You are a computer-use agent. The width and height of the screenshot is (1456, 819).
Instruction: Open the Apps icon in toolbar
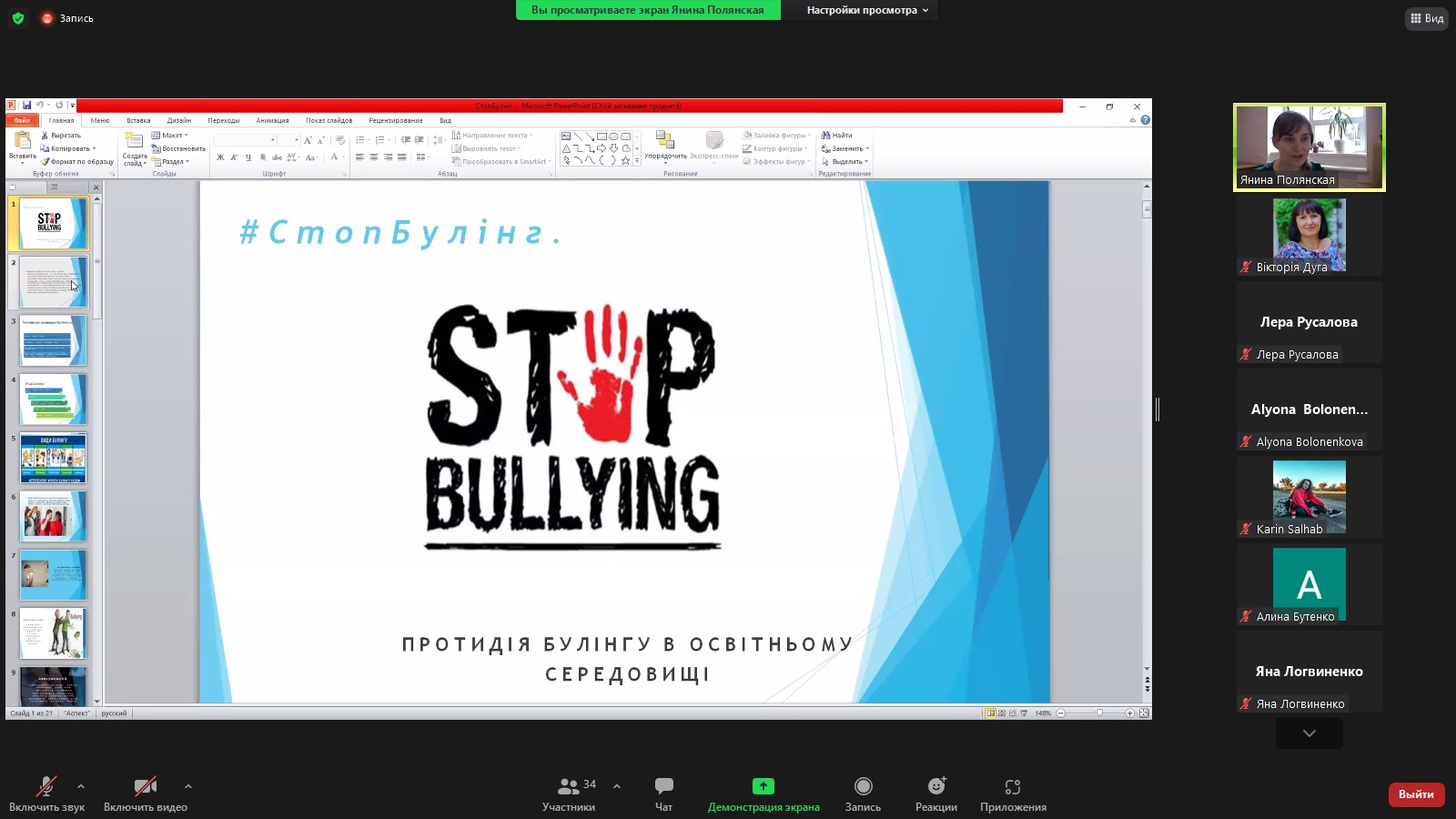[x=1013, y=786]
